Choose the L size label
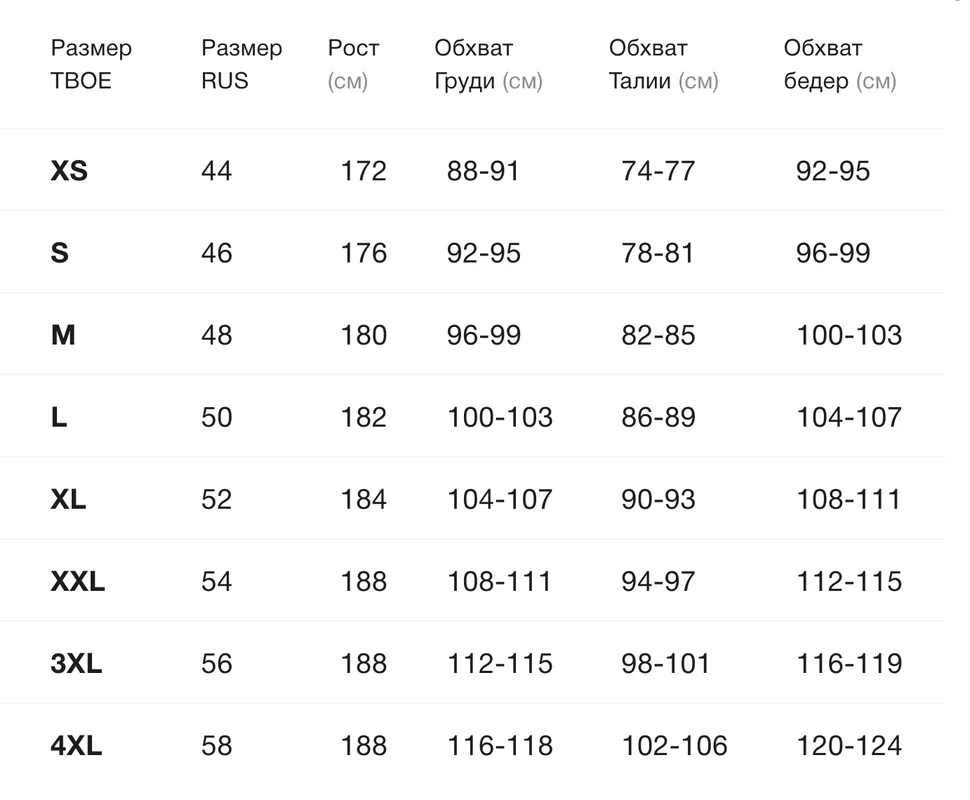The image size is (970, 800). (59, 418)
